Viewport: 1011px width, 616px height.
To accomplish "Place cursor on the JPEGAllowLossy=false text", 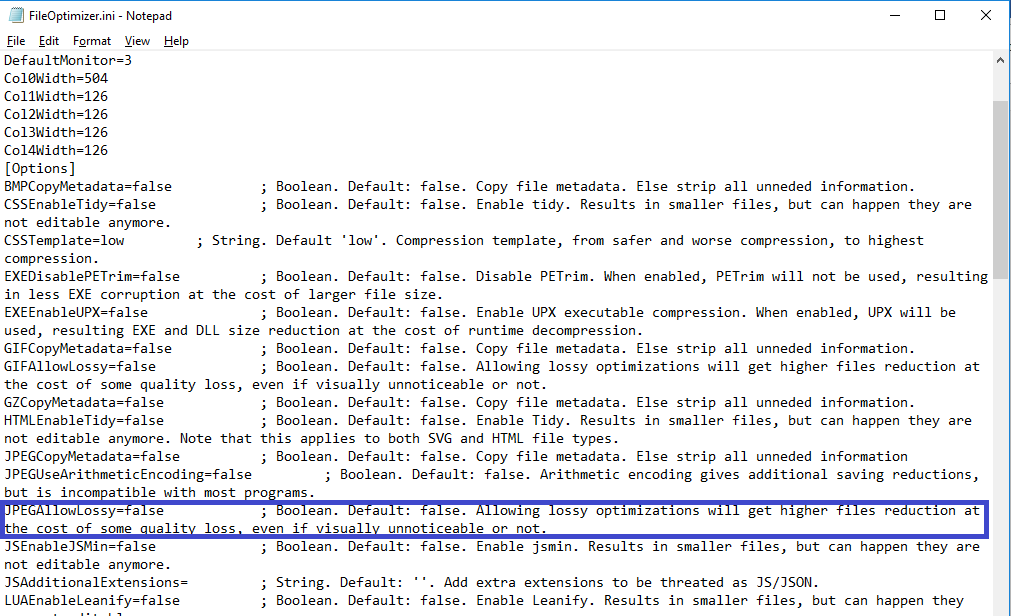I will [x=84, y=511].
